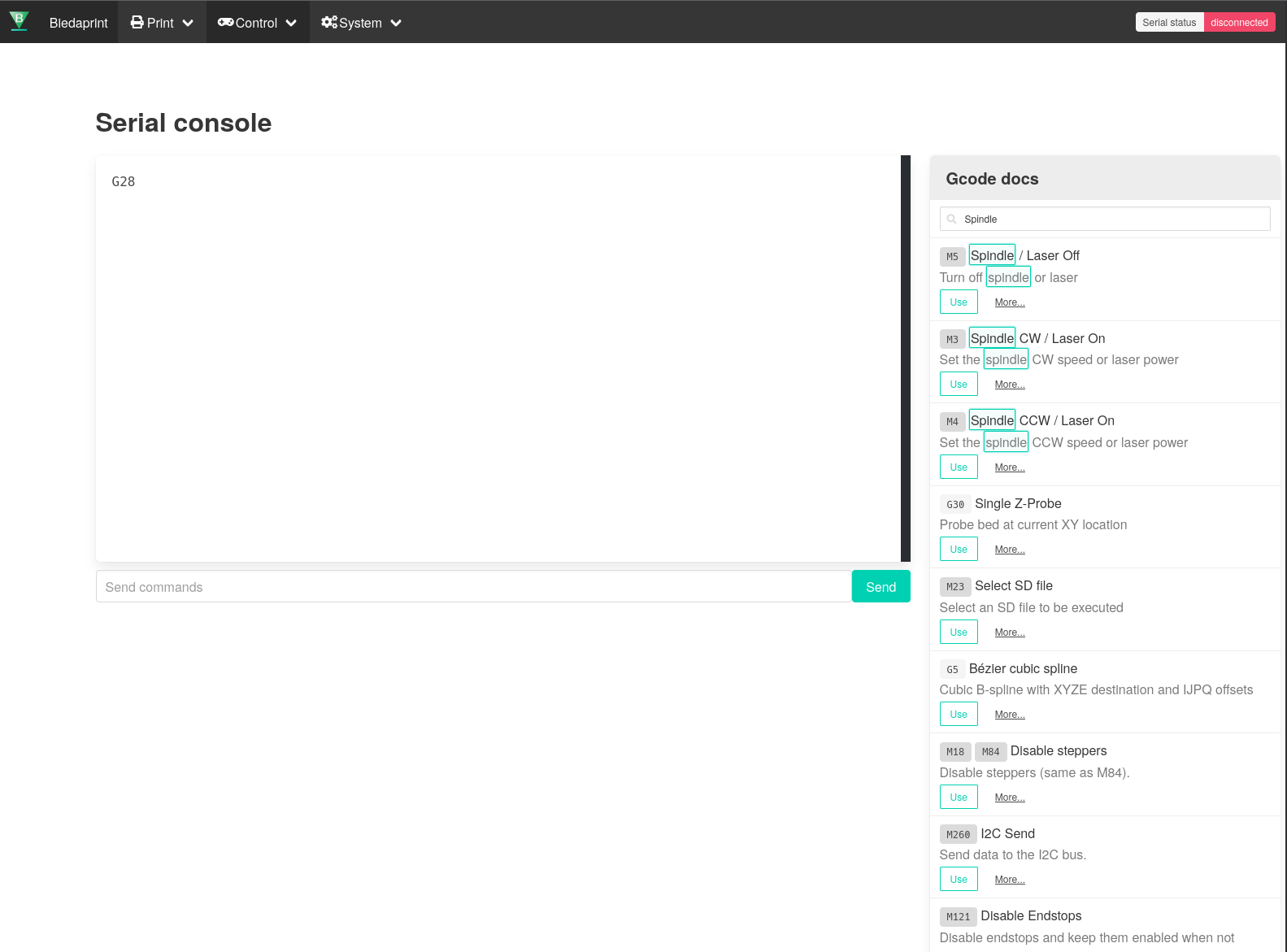The height and width of the screenshot is (952, 1287).
Task: Open the Control menu
Action: [258, 23]
